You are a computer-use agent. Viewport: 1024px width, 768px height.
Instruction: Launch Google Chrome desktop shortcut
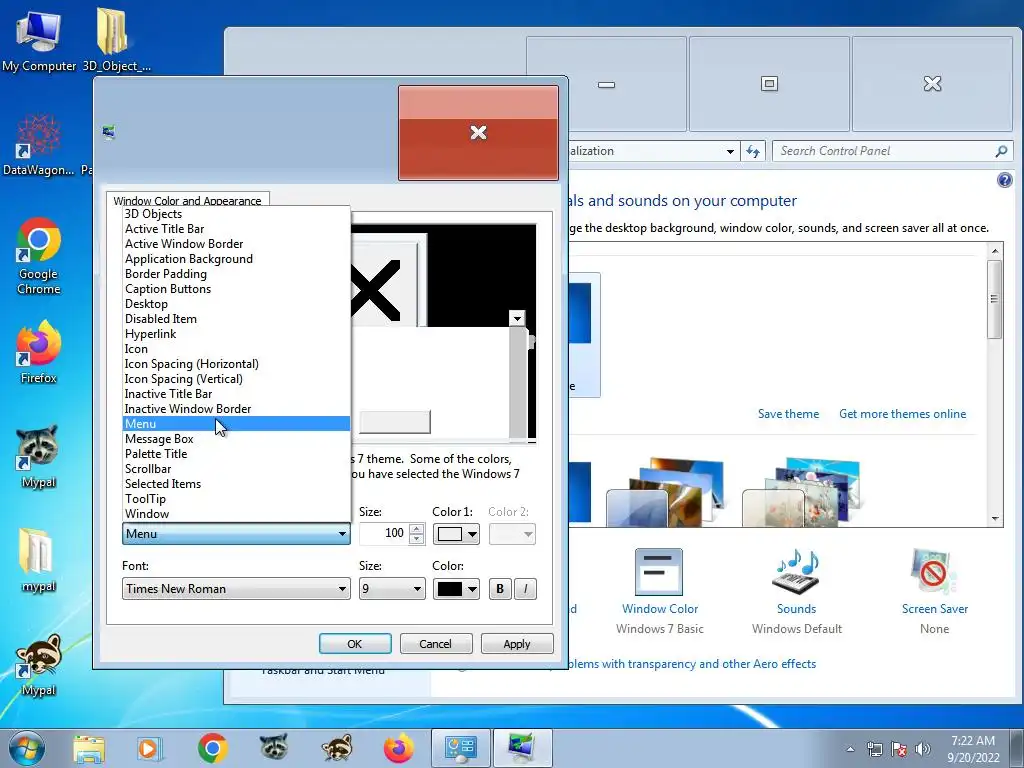pyautogui.click(x=39, y=256)
